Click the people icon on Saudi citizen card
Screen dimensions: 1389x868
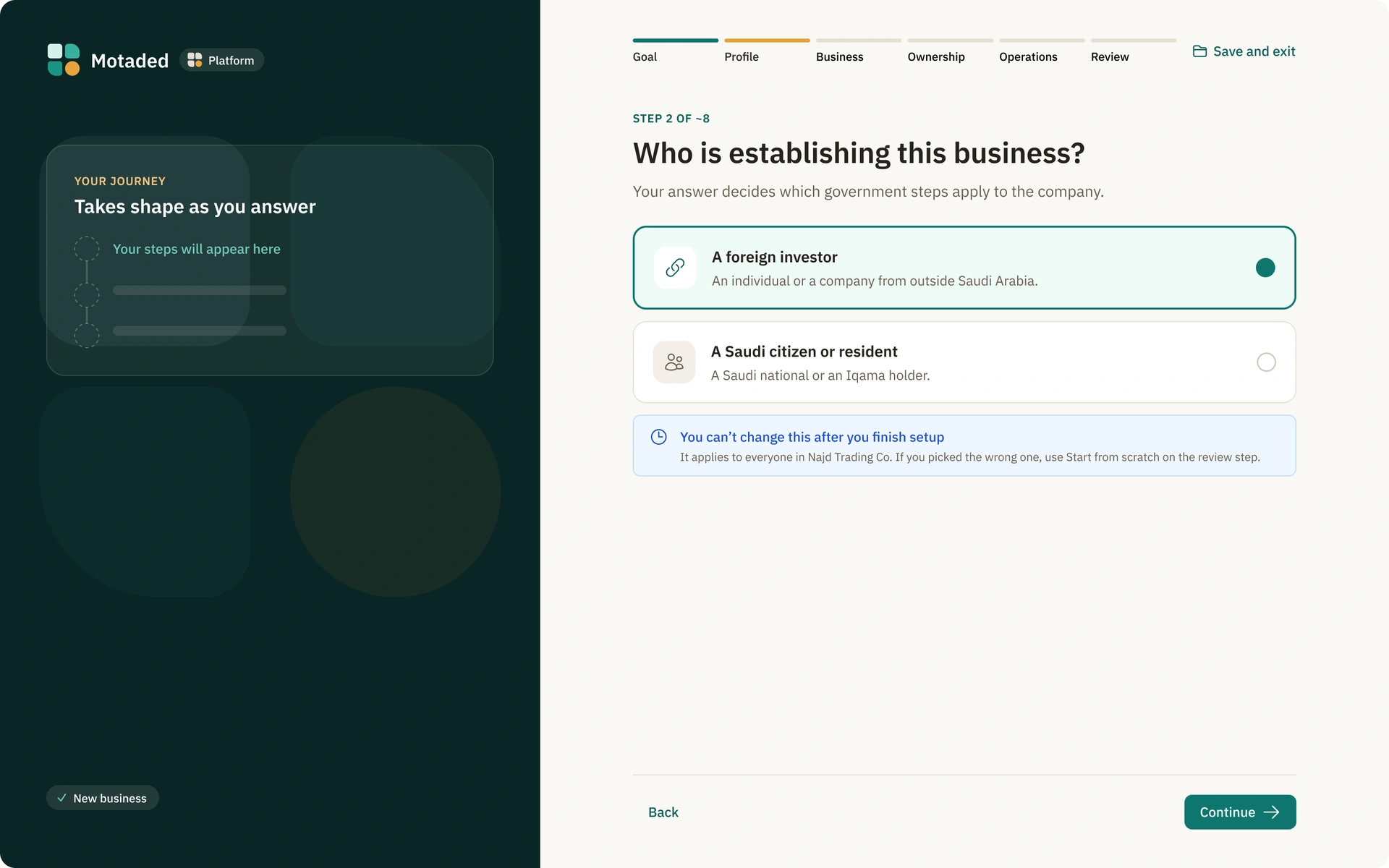(x=674, y=362)
